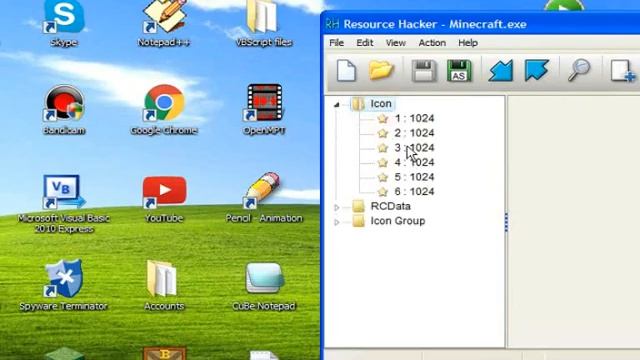
Task: Click the star icon beside 6 : 1024
Action: 382,192
